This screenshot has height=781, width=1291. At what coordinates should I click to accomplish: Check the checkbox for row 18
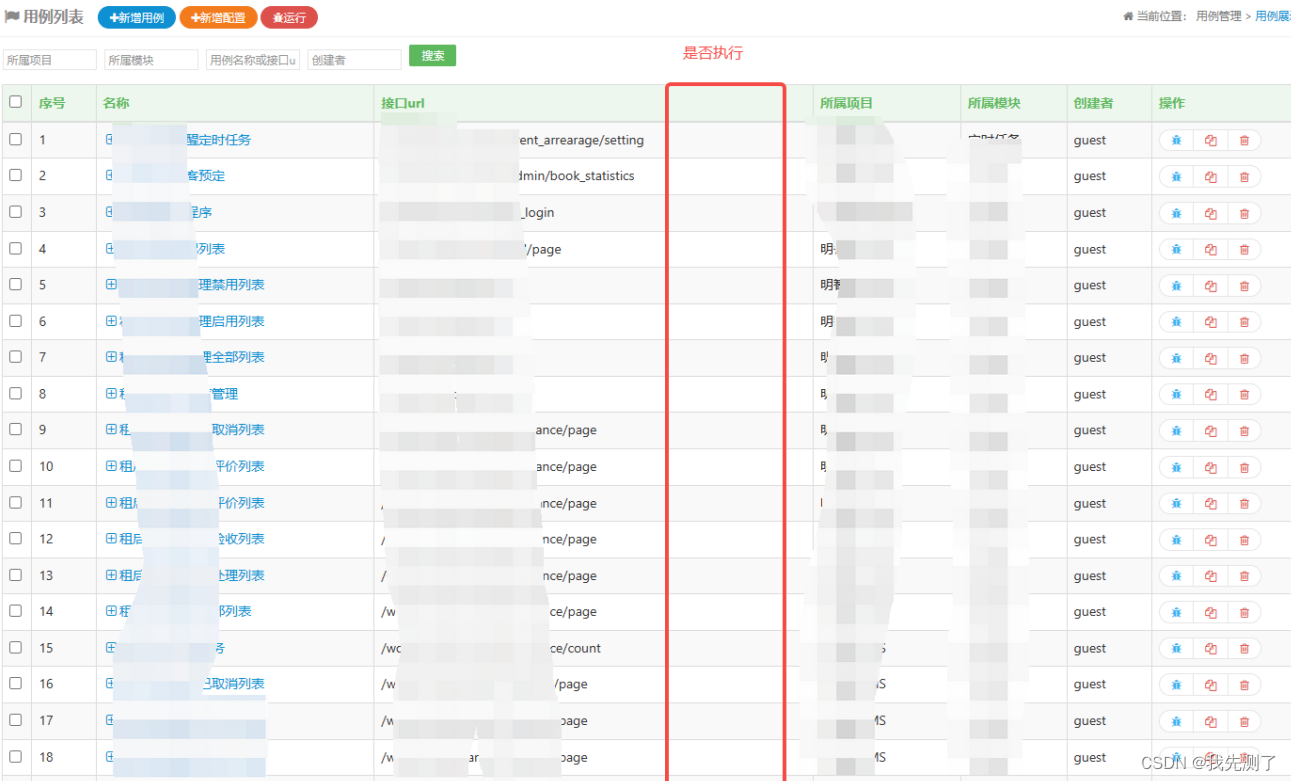click(x=15, y=756)
